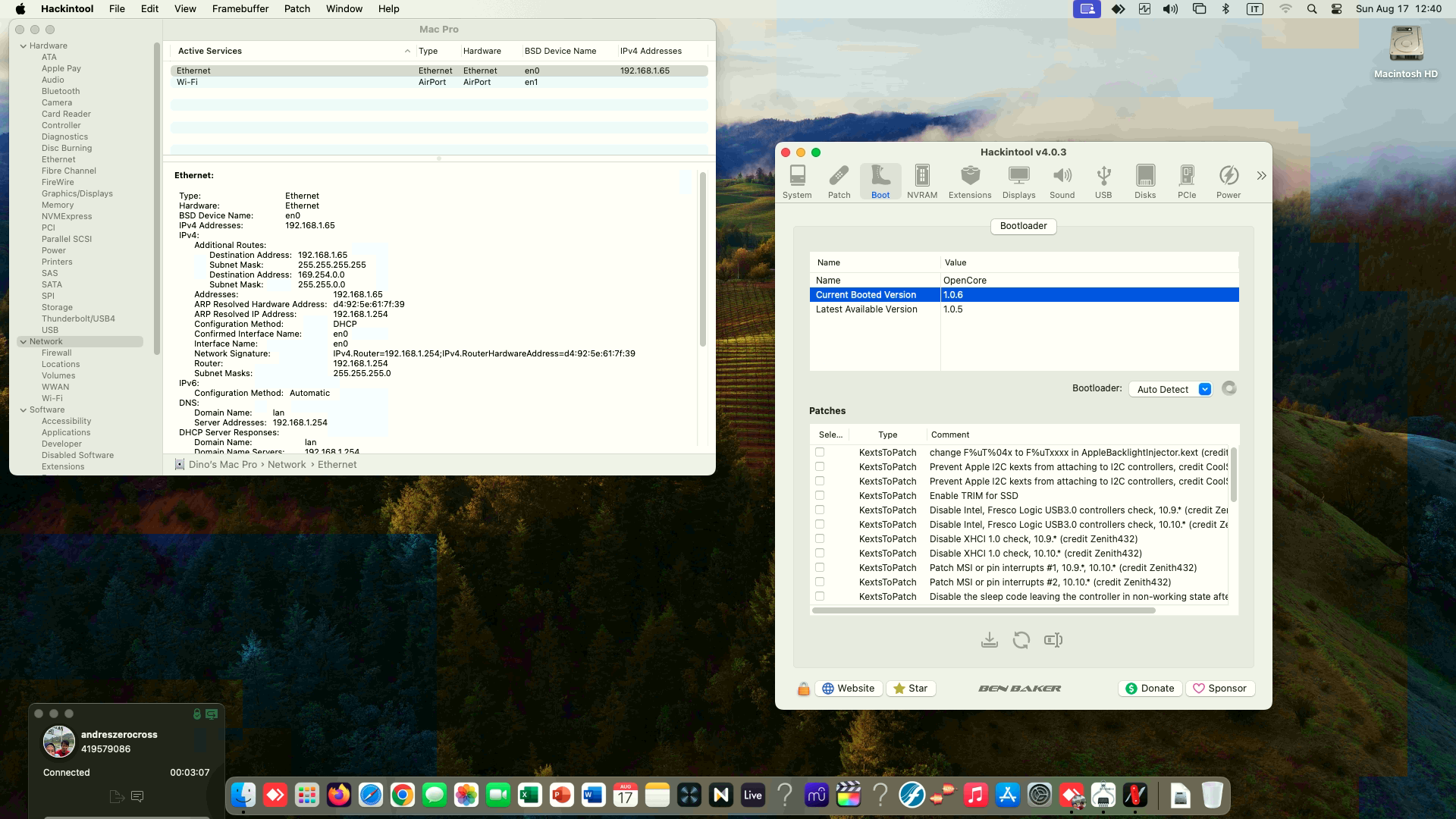1456x819 pixels.
Task: Click the bootloader info round button
Action: 1229,388
